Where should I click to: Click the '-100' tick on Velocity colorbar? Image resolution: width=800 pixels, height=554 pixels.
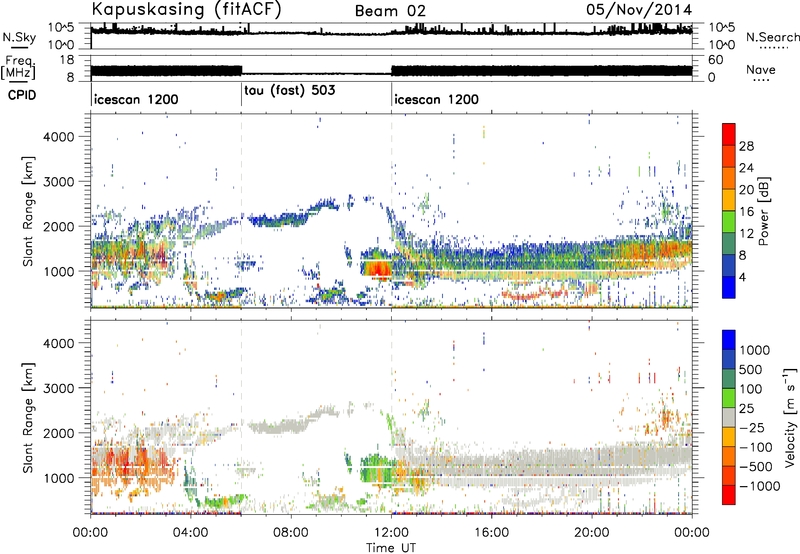[756, 447]
